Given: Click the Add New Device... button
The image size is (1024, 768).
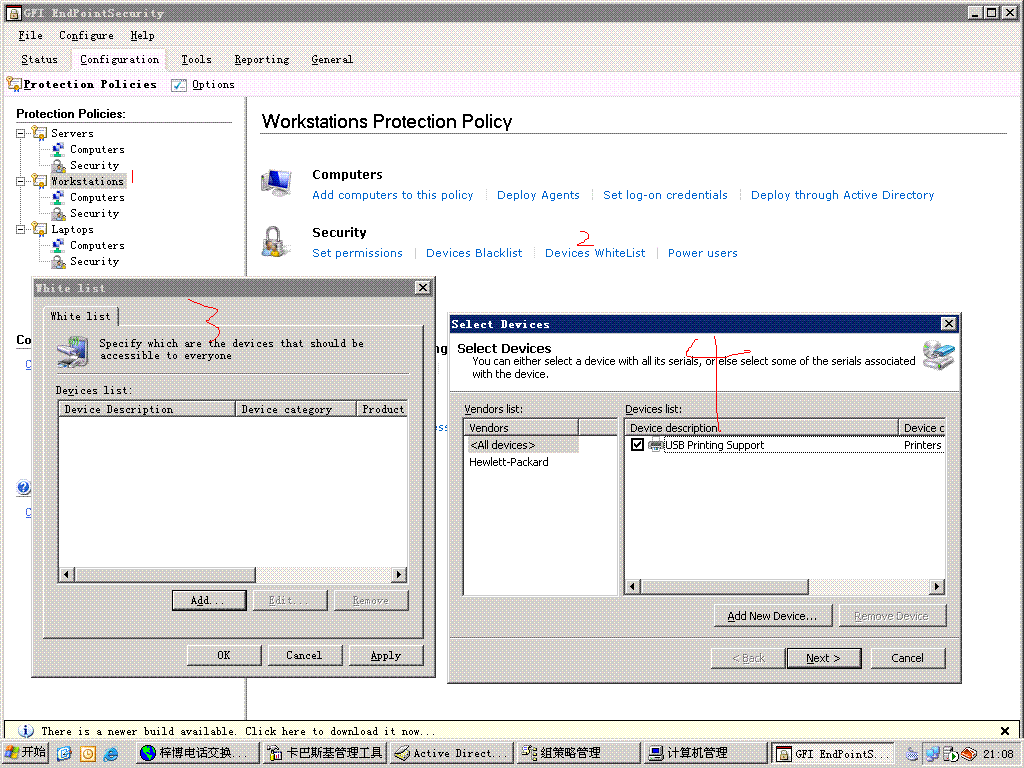Looking at the screenshot, I should (772, 616).
